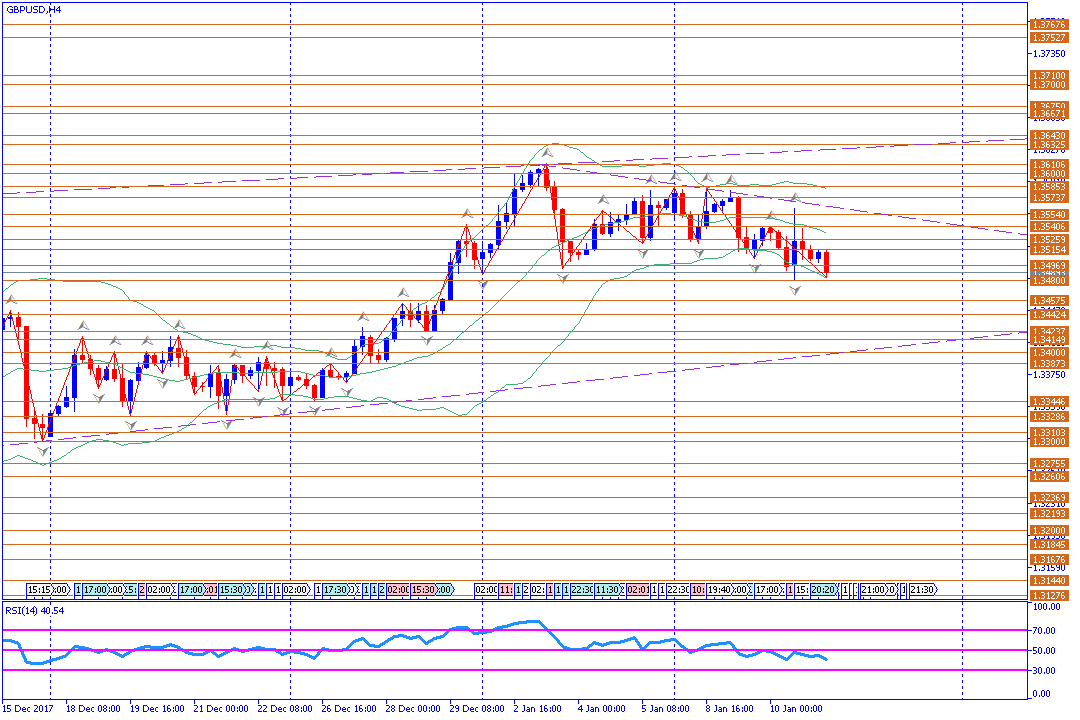This screenshot has width=1080, height=720.
Task: Click the 15:15 news event marker
Action: pyautogui.click(x=40, y=590)
